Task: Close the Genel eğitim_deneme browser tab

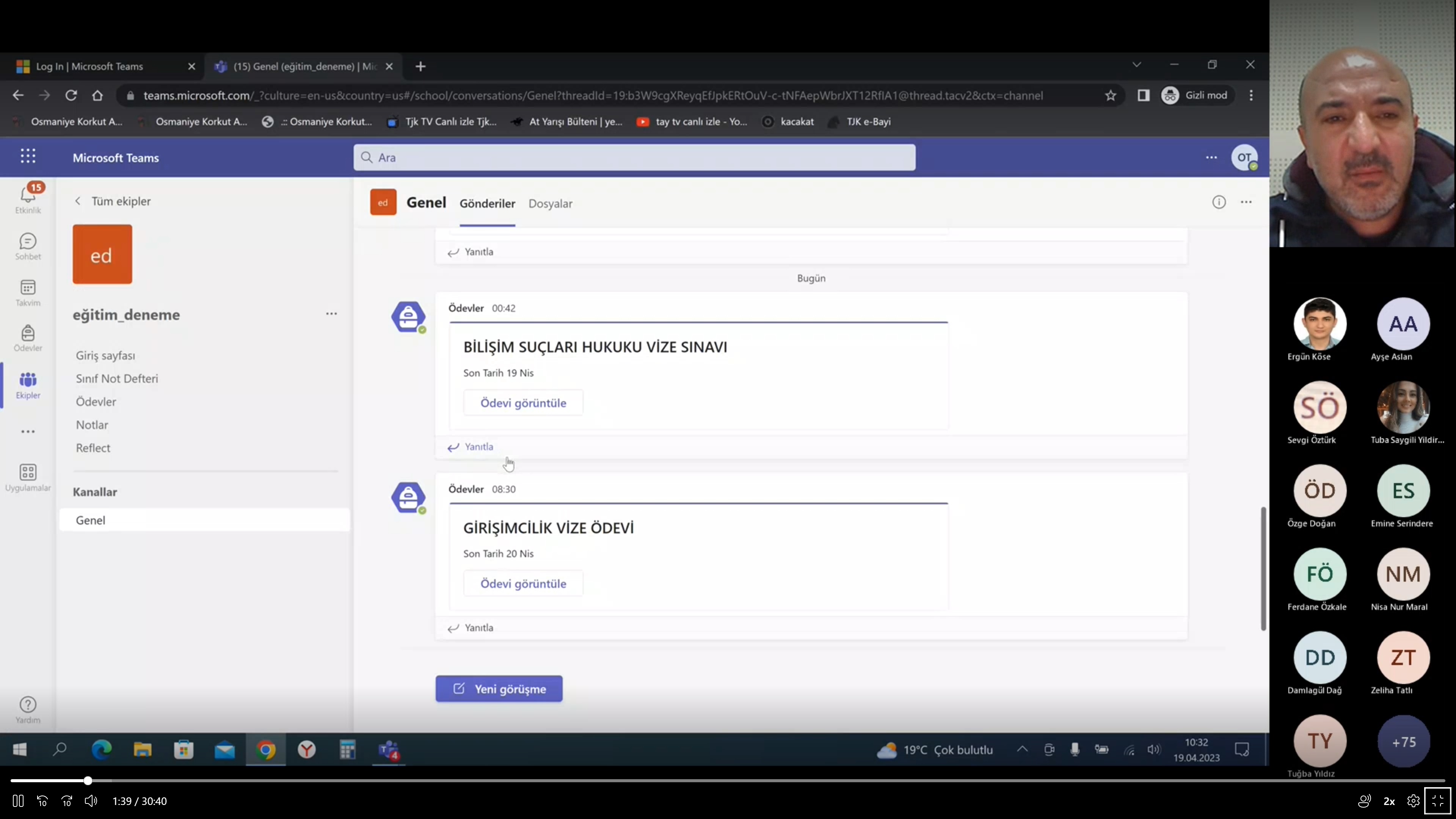Action: 389,67
